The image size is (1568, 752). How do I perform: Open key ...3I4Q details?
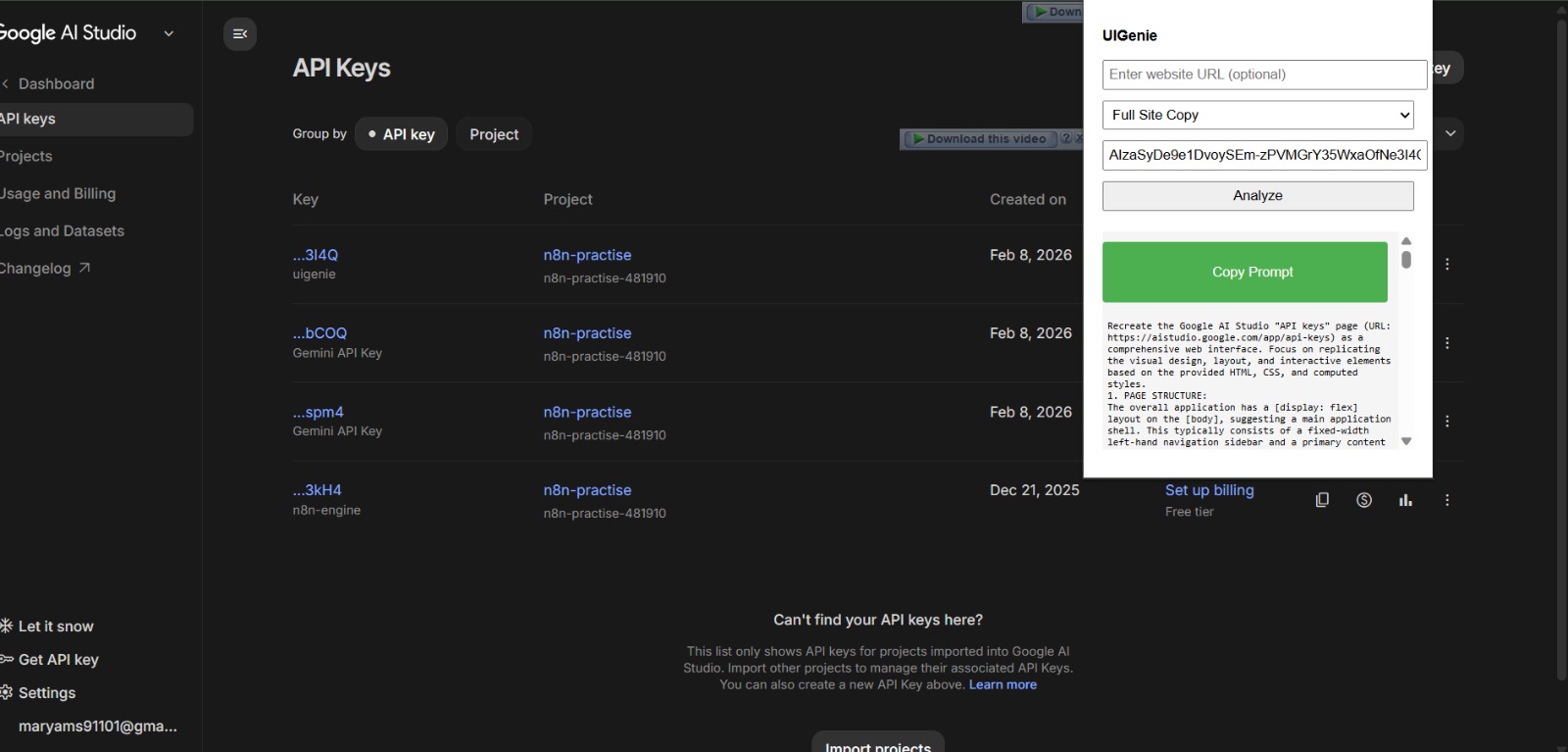(x=316, y=255)
